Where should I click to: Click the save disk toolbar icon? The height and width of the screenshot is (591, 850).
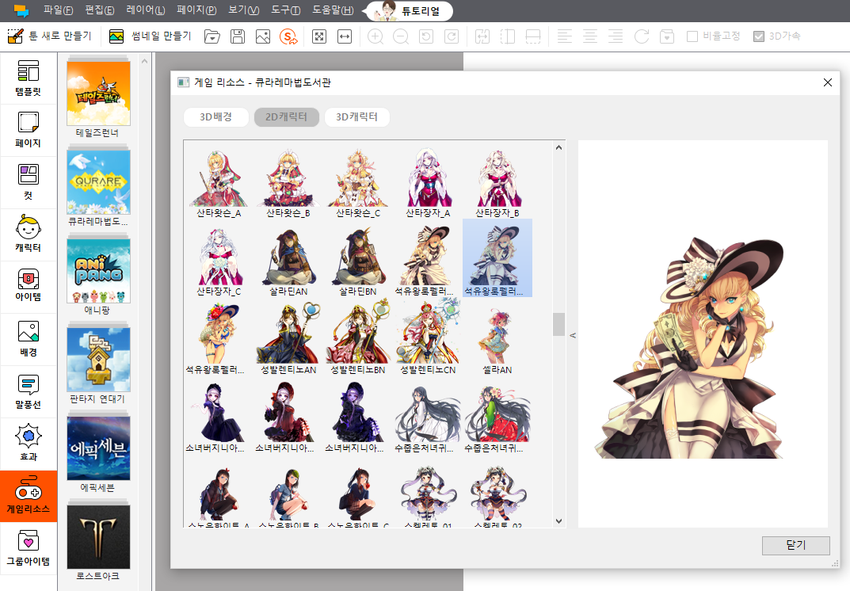237,36
